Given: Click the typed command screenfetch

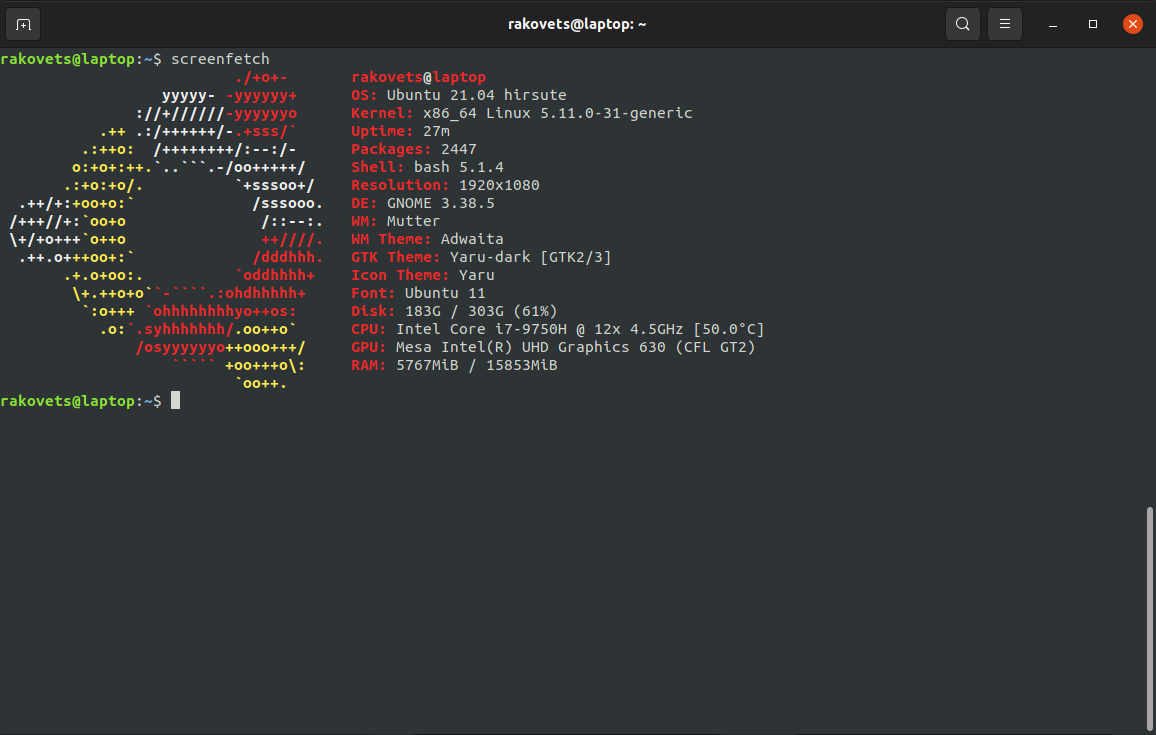Looking at the screenshot, I should [220, 59].
